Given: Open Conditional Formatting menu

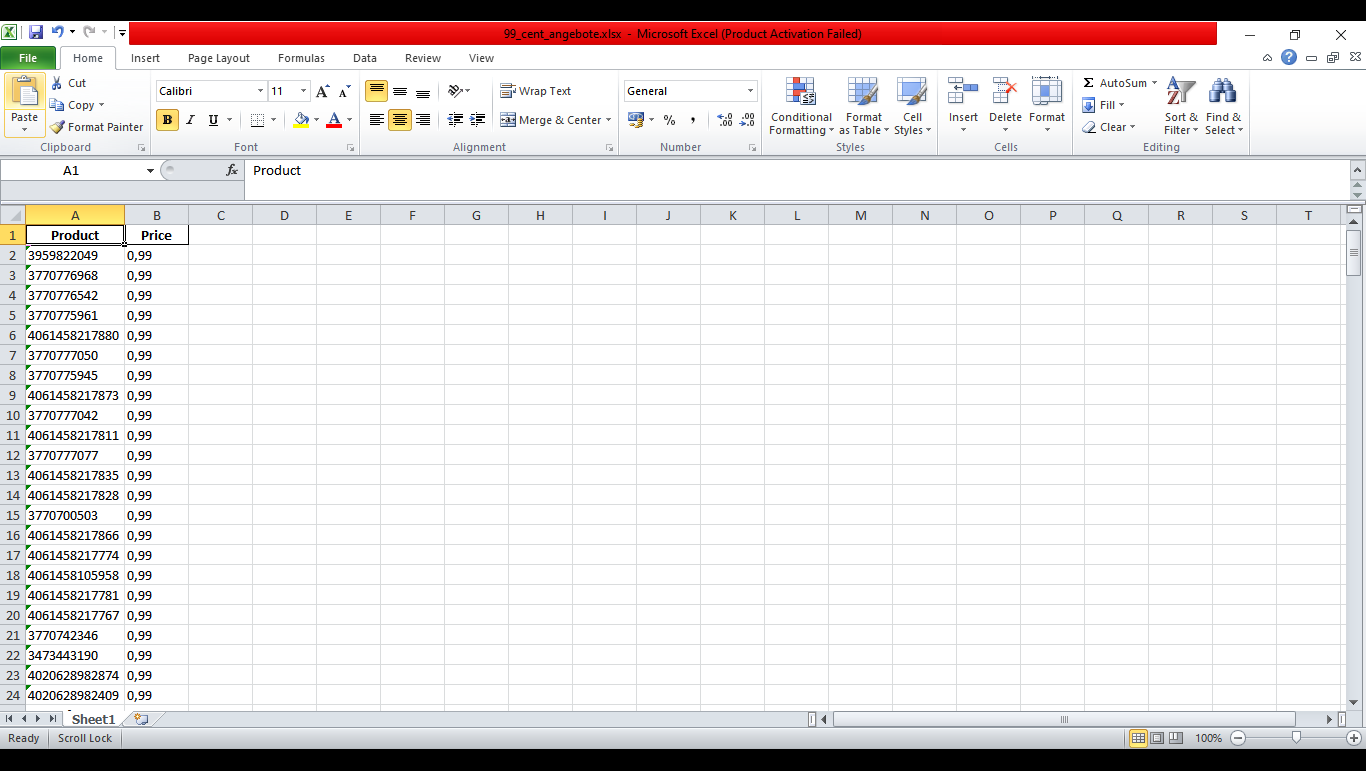Looking at the screenshot, I should click(x=801, y=107).
